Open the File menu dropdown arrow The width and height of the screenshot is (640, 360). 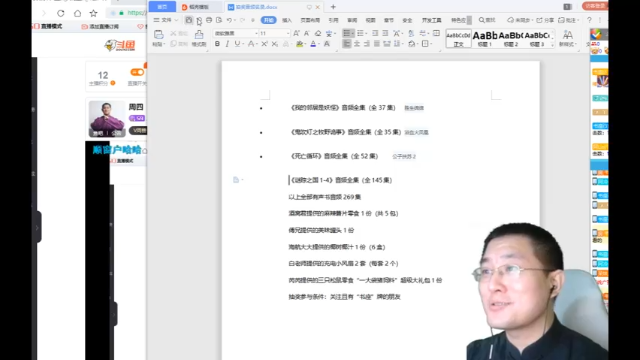[x=176, y=20]
